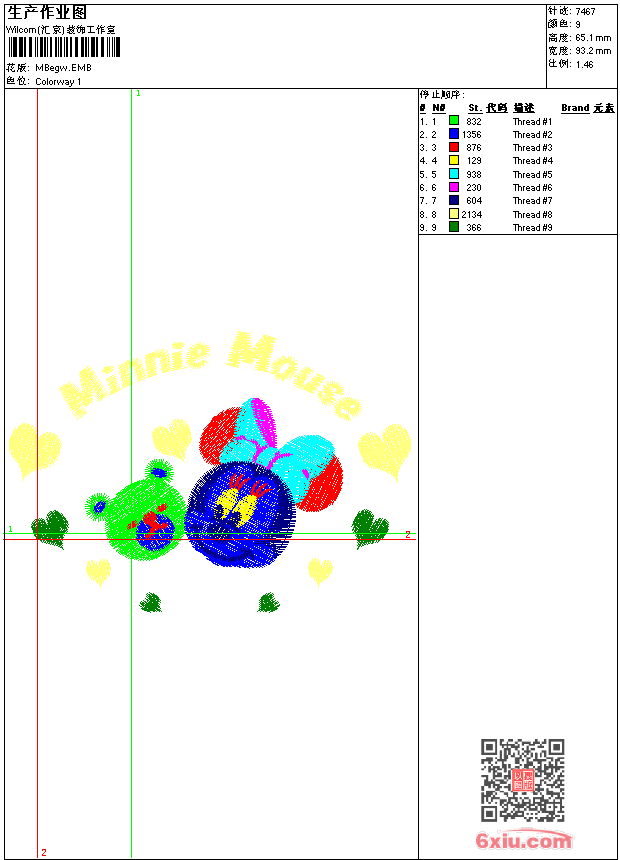This screenshot has width=620, height=860.
Task: Click the magenta color swatch for Thread #6
Action: [x=454, y=187]
